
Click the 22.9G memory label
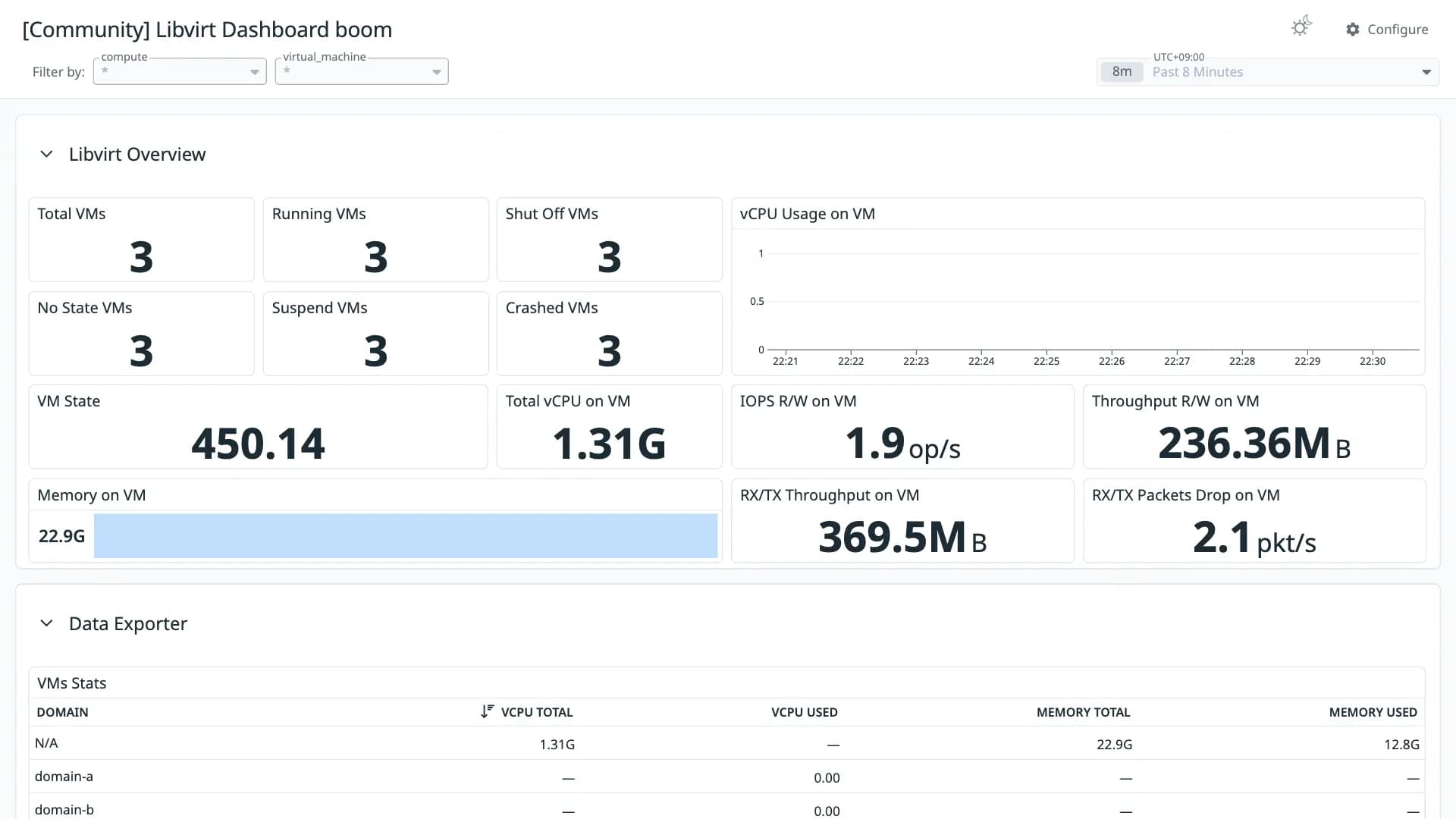point(61,536)
